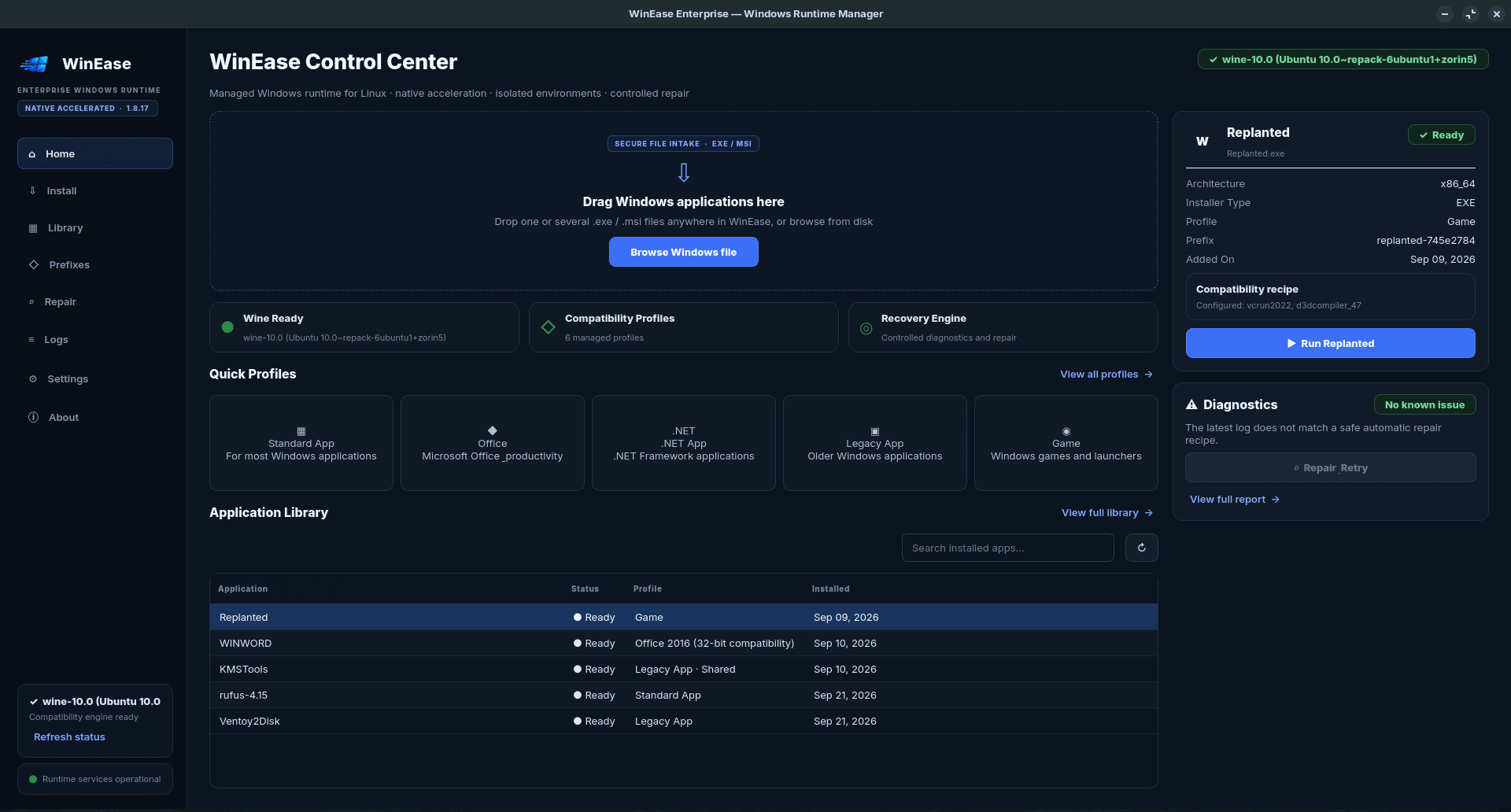Click the WinEase logo icon
Image resolution: width=1511 pixels, height=812 pixels.
34,64
